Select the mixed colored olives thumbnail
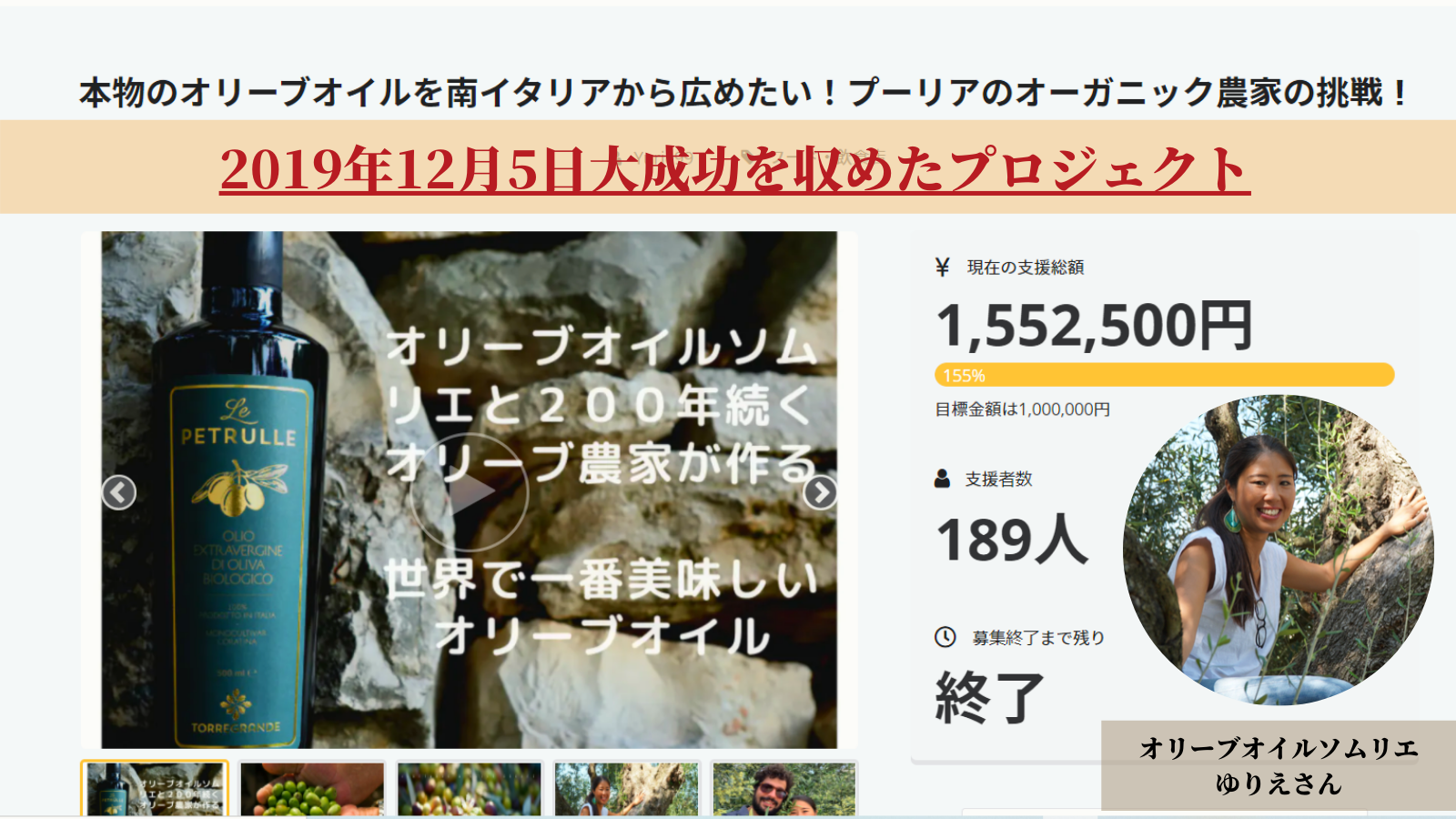The width and height of the screenshot is (1456, 819). [469, 789]
